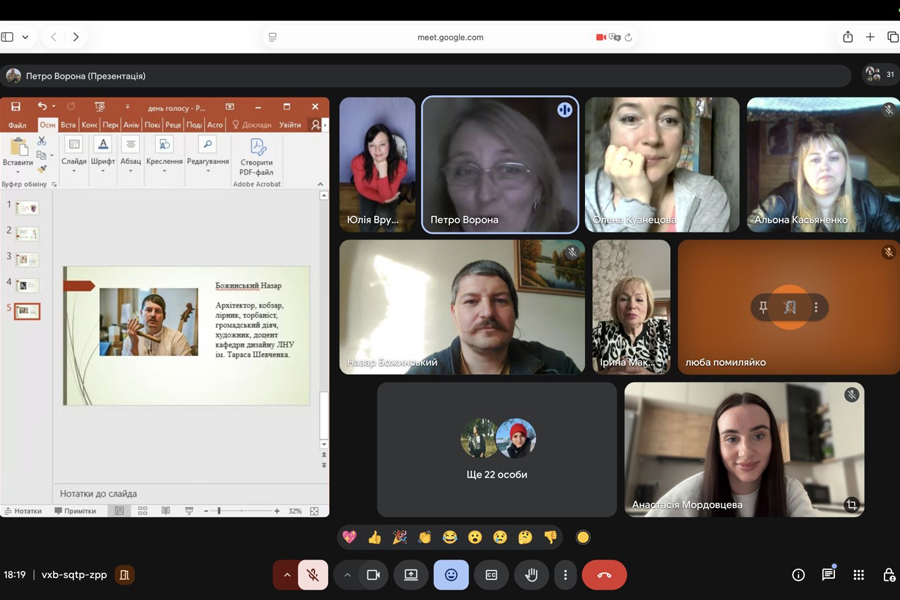Leave call with red hang-up button
This screenshot has height=600, width=900.
[x=604, y=575]
